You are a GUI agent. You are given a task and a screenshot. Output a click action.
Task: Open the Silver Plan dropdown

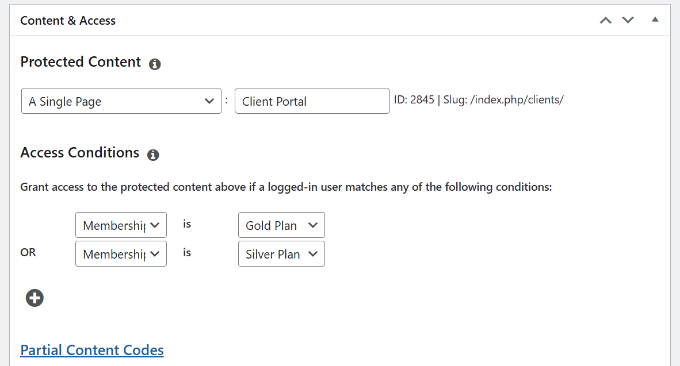tap(281, 254)
